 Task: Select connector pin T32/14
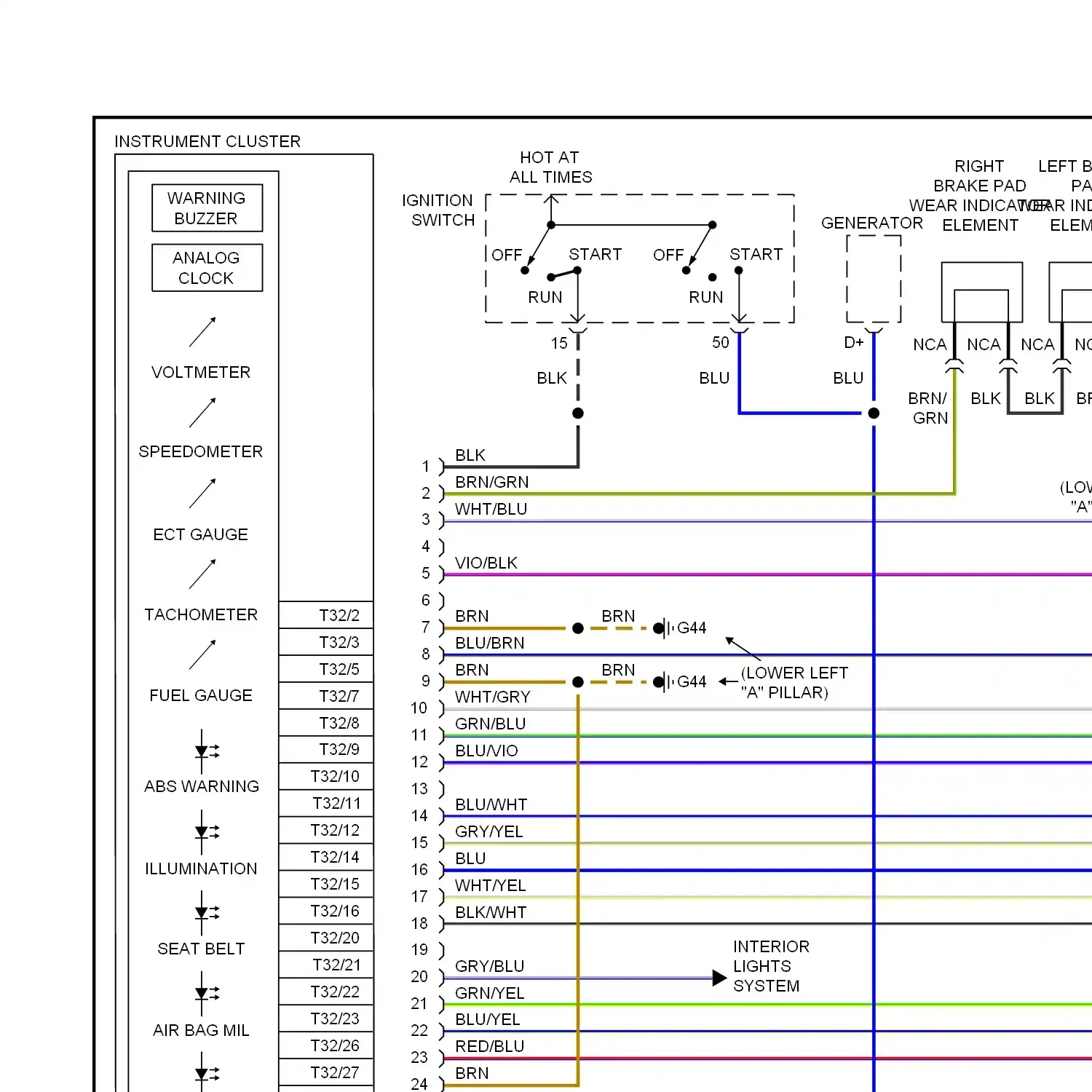pyautogui.click(x=326, y=857)
